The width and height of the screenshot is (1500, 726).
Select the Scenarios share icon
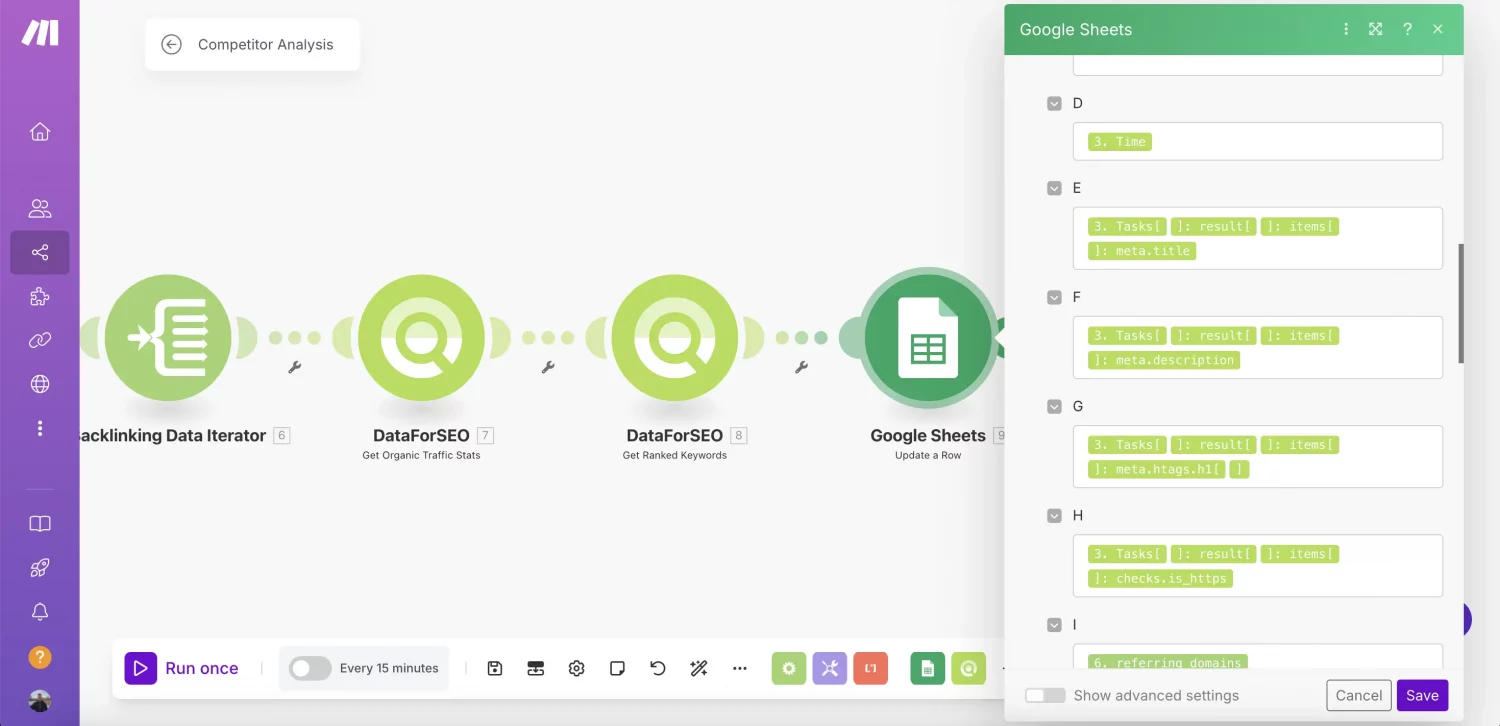[40, 253]
